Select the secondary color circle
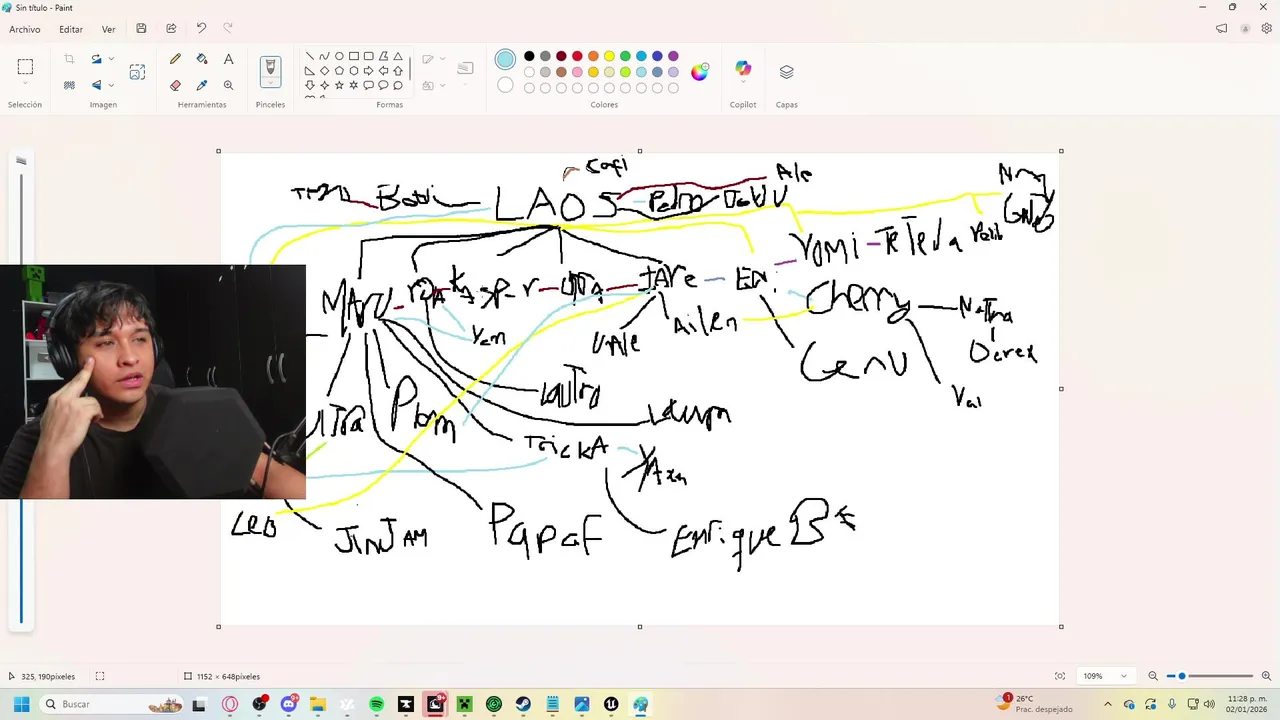 pyautogui.click(x=505, y=85)
